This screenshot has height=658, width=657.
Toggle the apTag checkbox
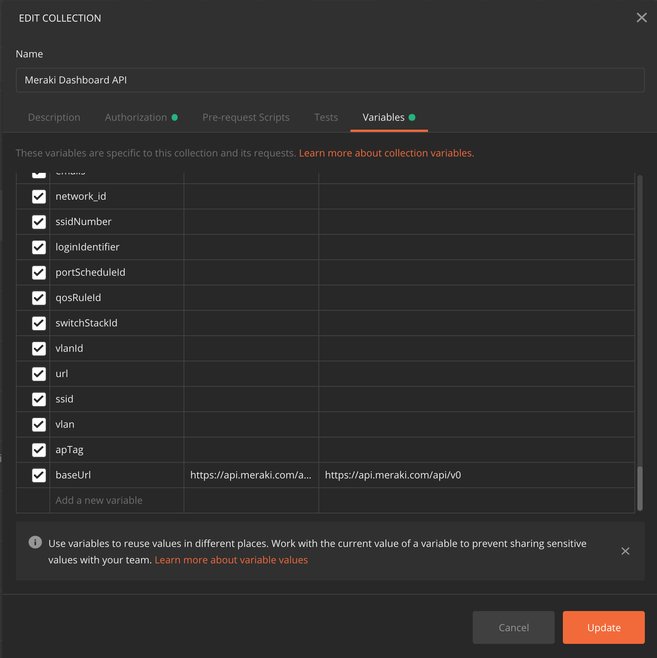(x=39, y=450)
